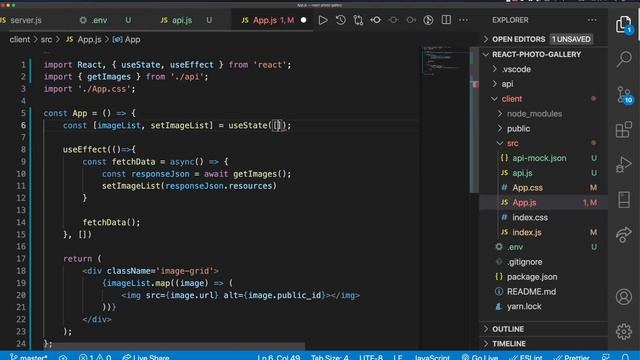
Task: Open the Explorer view in the activity bar
Action: [623, 25]
